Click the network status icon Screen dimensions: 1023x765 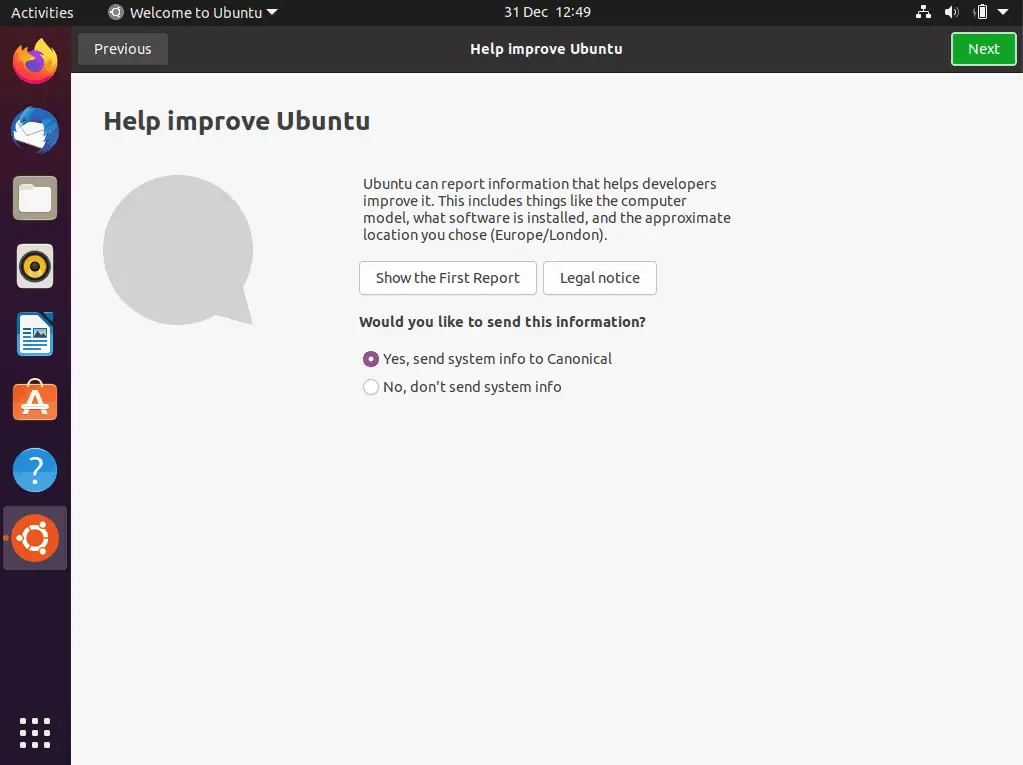click(923, 12)
